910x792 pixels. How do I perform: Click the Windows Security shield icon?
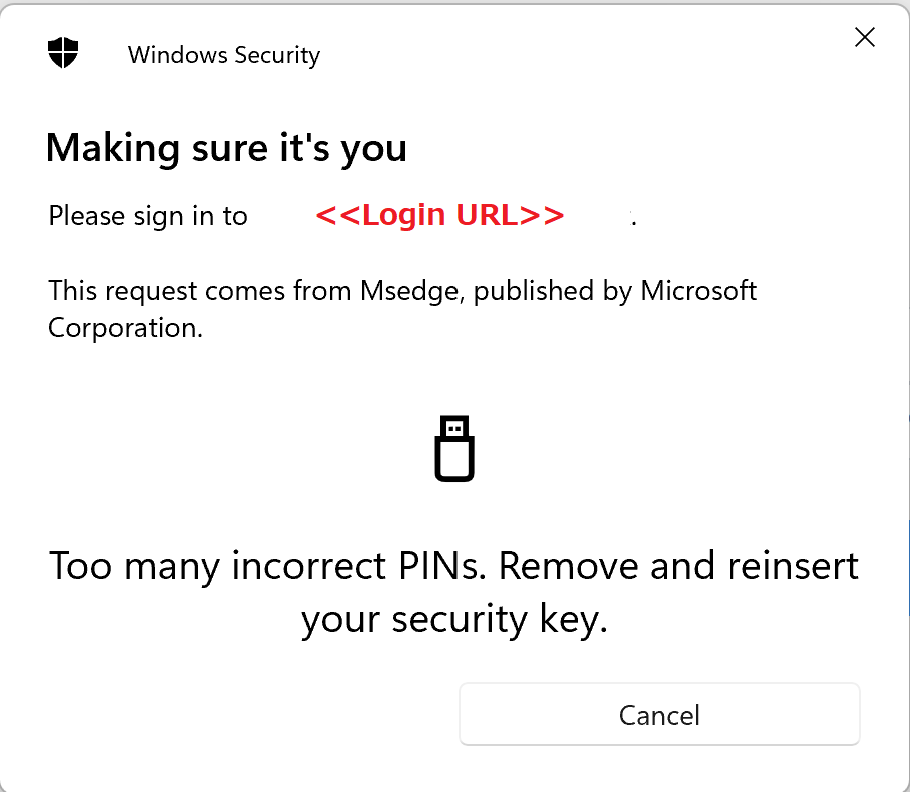pos(63,53)
